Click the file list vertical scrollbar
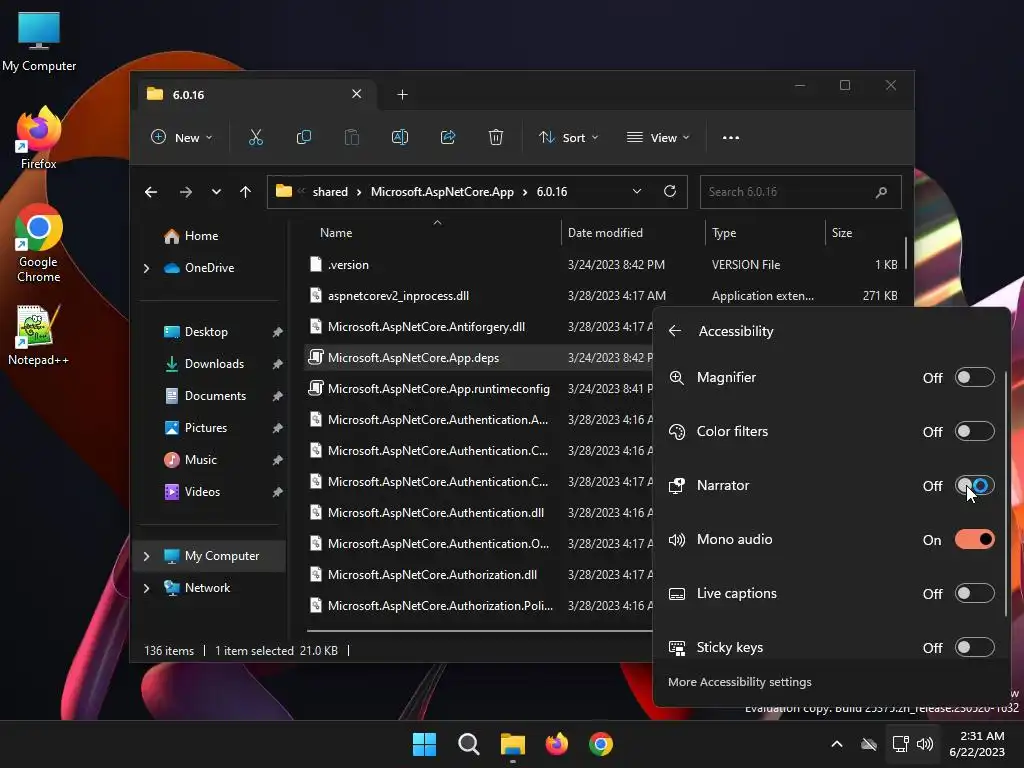 point(906,253)
